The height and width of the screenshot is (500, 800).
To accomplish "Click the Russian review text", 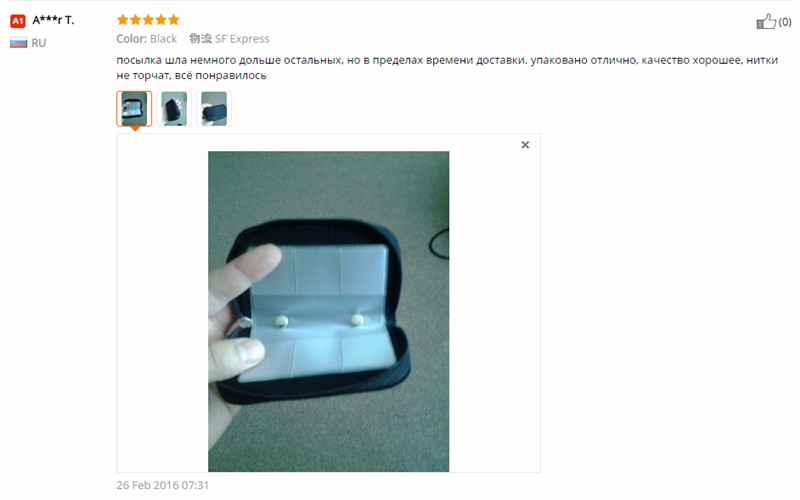I will 447,67.
